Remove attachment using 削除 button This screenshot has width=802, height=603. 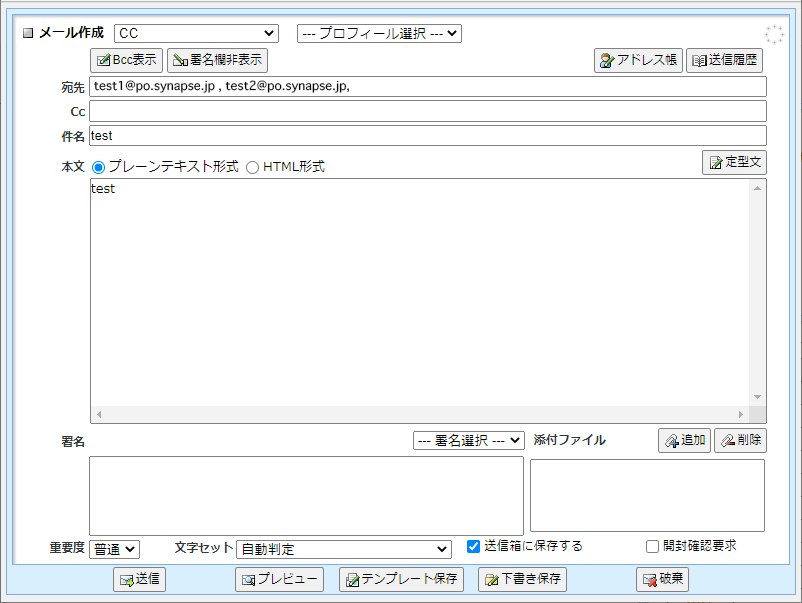pos(740,441)
